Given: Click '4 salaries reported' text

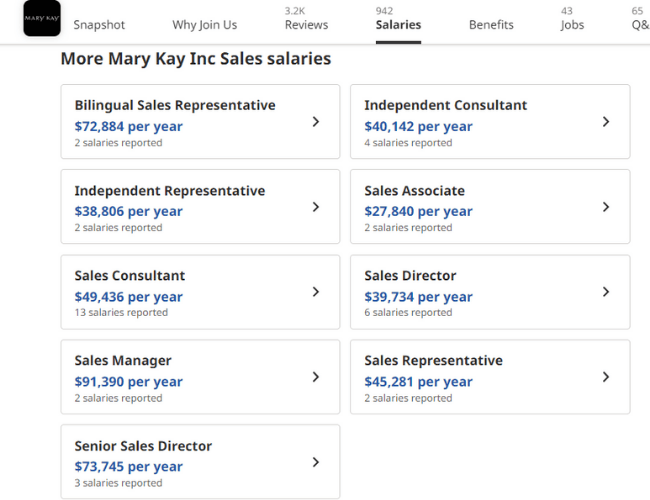Looking at the screenshot, I should pyautogui.click(x=408, y=143).
